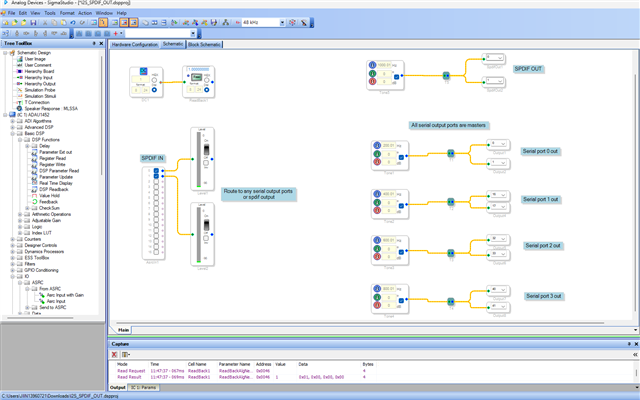Click the Serial port 2 out label
Viewport: 640px width, 400px height.
click(542, 246)
